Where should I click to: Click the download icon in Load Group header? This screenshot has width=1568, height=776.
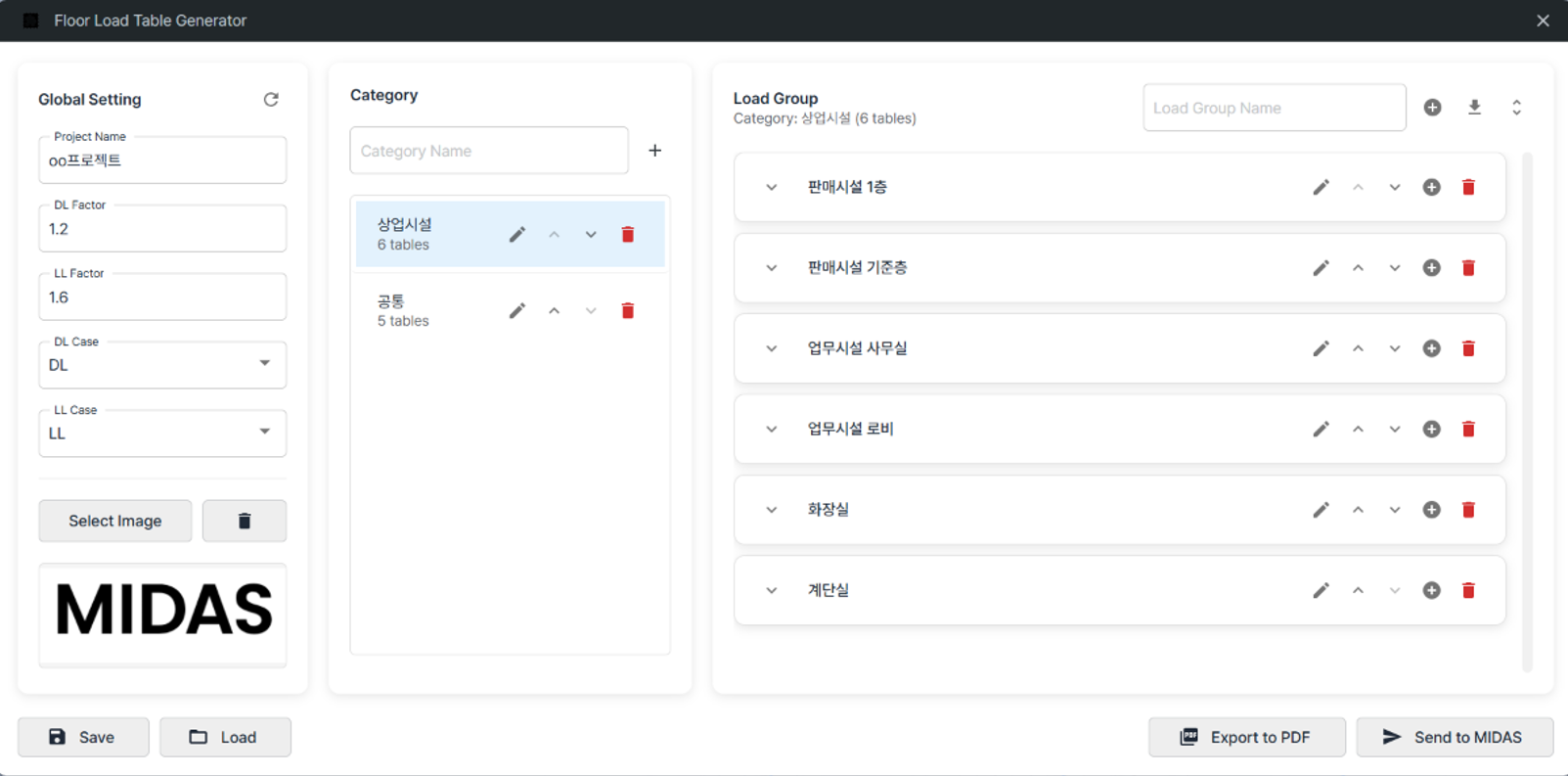(1474, 108)
